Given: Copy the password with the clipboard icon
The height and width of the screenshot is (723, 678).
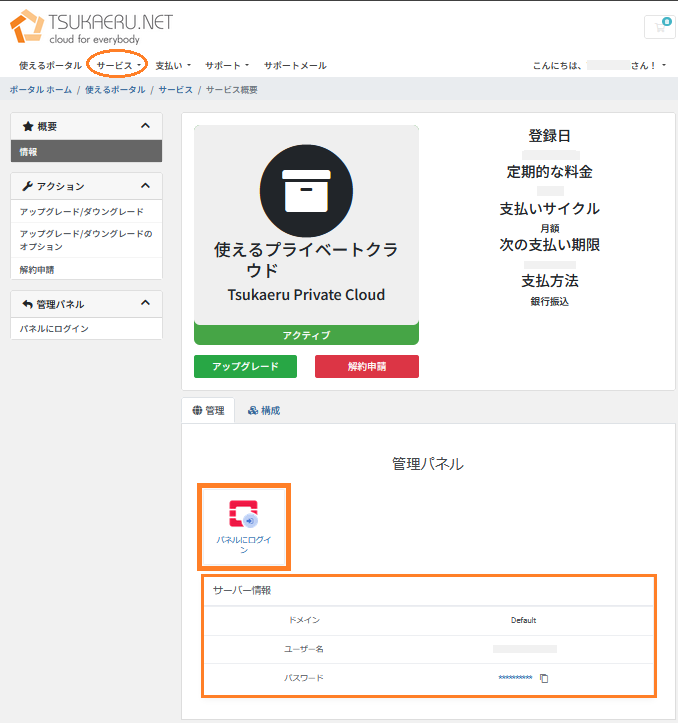Looking at the screenshot, I should click(544, 678).
